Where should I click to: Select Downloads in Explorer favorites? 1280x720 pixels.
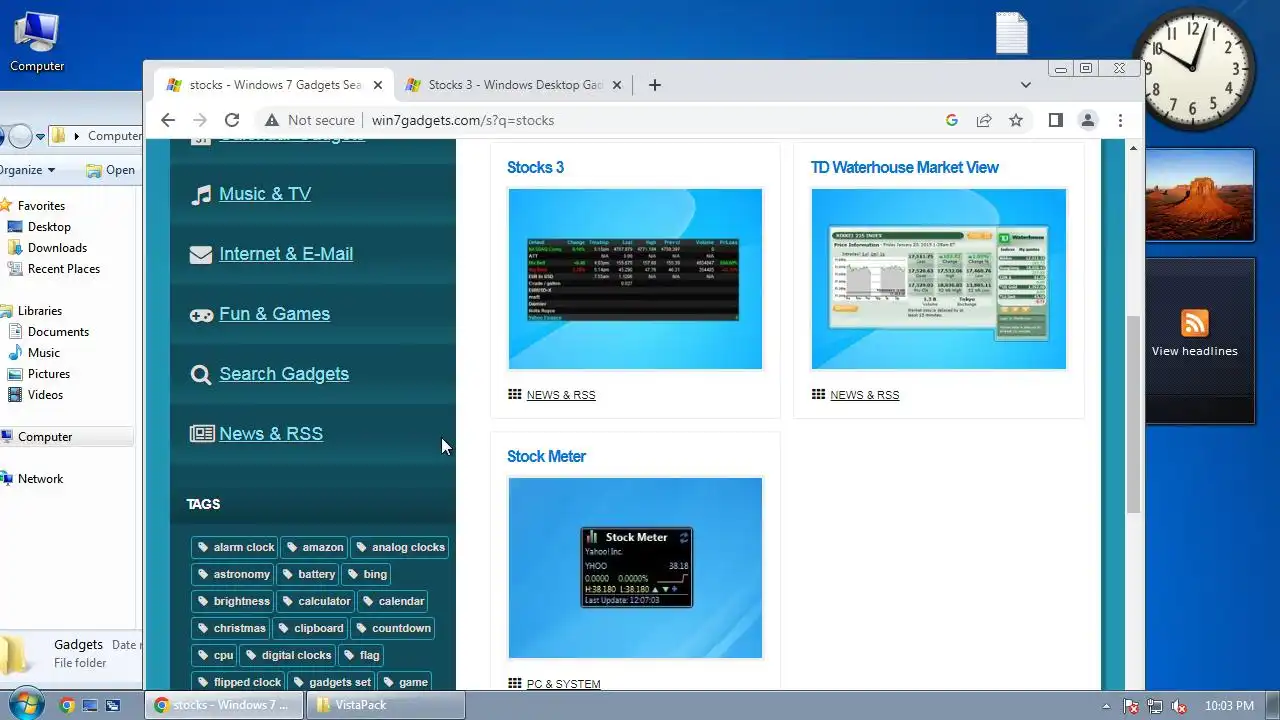tap(57, 248)
